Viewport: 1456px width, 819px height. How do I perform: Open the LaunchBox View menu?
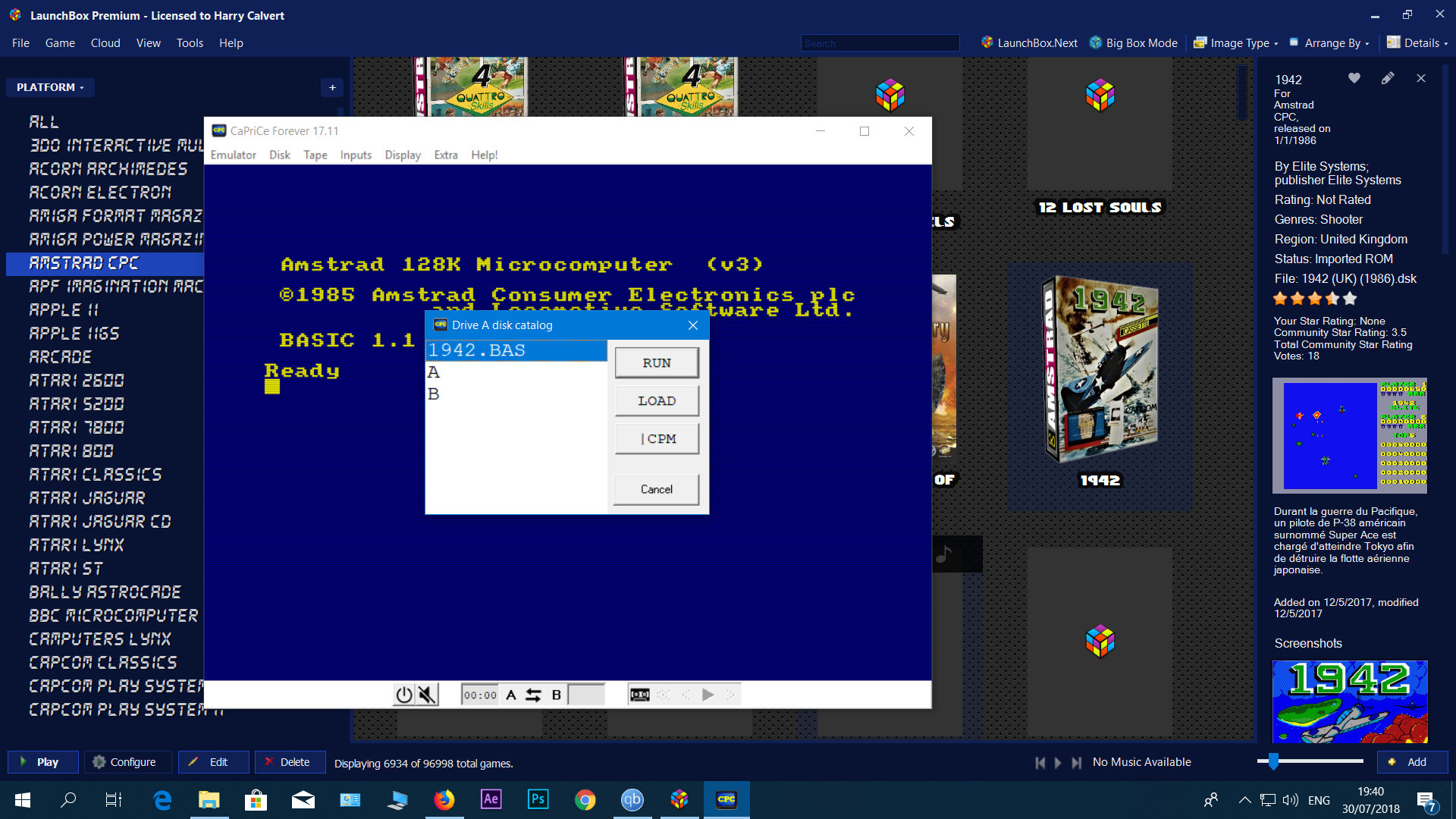click(x=149, y=43)
